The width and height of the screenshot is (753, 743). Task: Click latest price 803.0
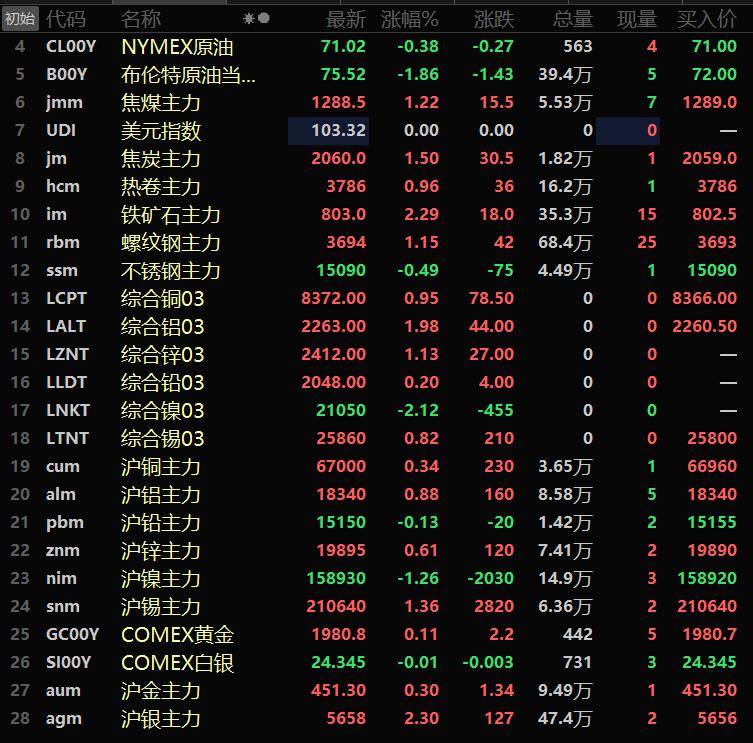click(x=343, y=214)
